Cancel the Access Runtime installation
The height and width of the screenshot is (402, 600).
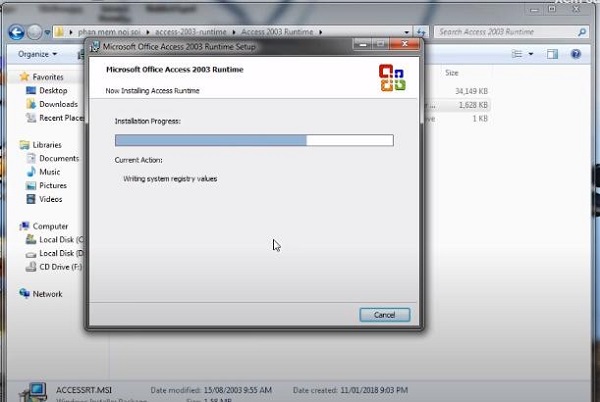pyautogui.click(x=385, y=315)
